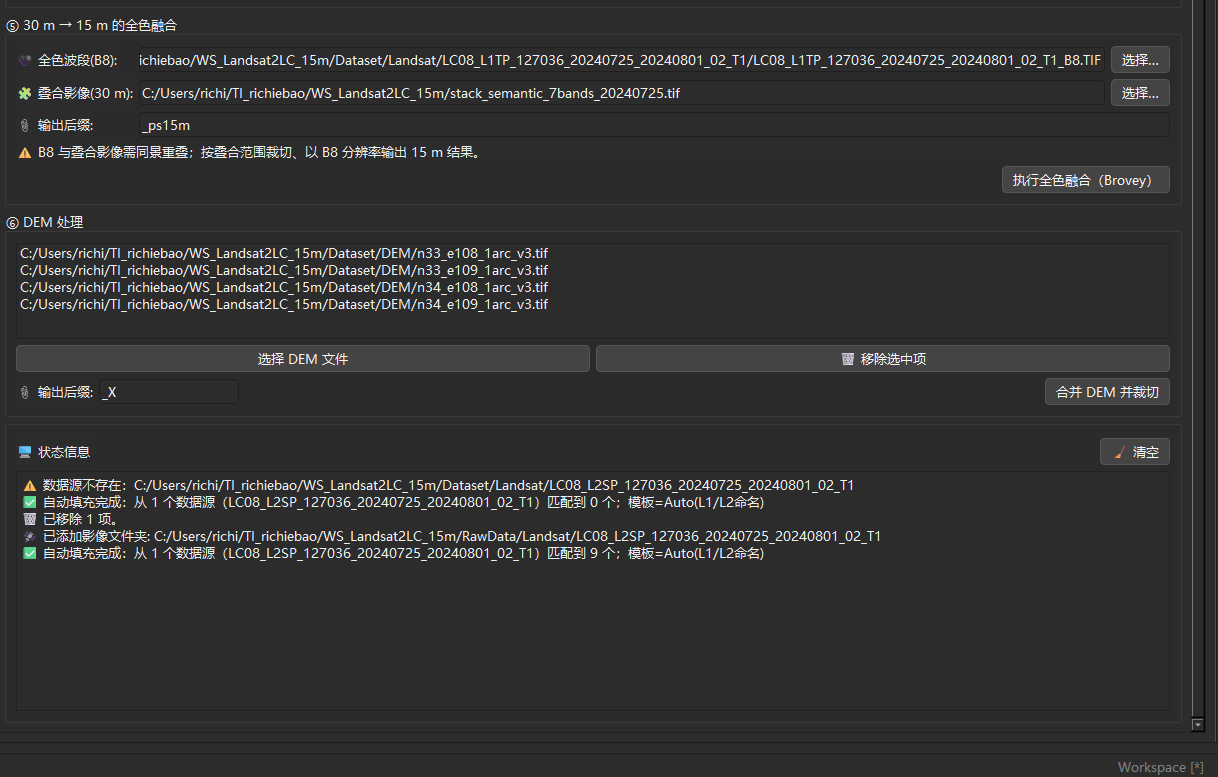Focus the _ps15m output suffix field
Image resolution: width=1218 pixels, height=777 pixels.
652,125
